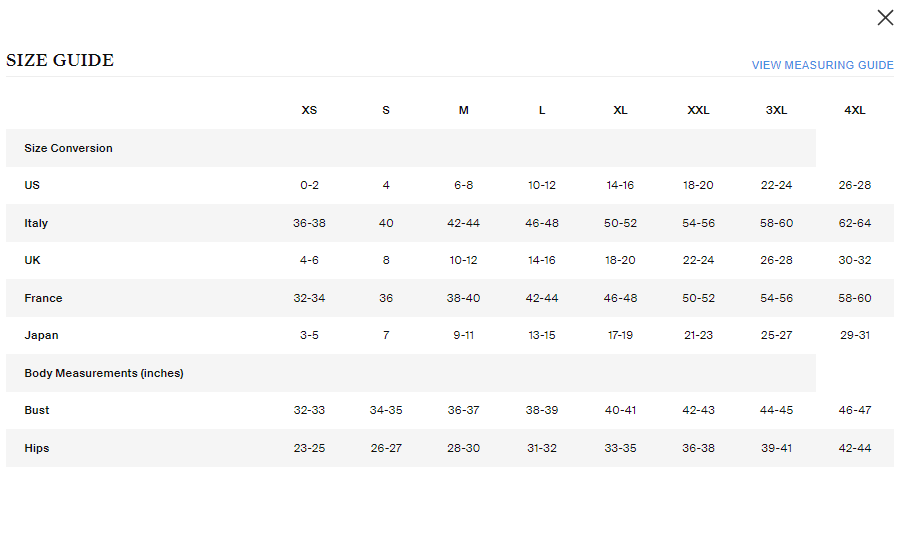The height and width of the screenshot is (540, 901).
Task: Select the 4XL size column header
Action: pyautogui.click(x=854, y=110)
